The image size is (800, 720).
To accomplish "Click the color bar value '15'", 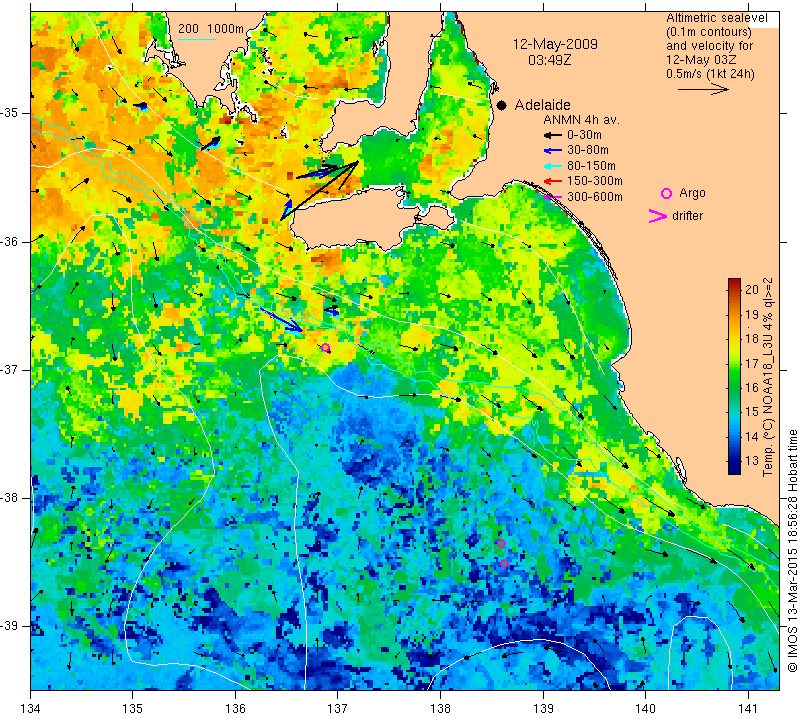I will 752,412.
